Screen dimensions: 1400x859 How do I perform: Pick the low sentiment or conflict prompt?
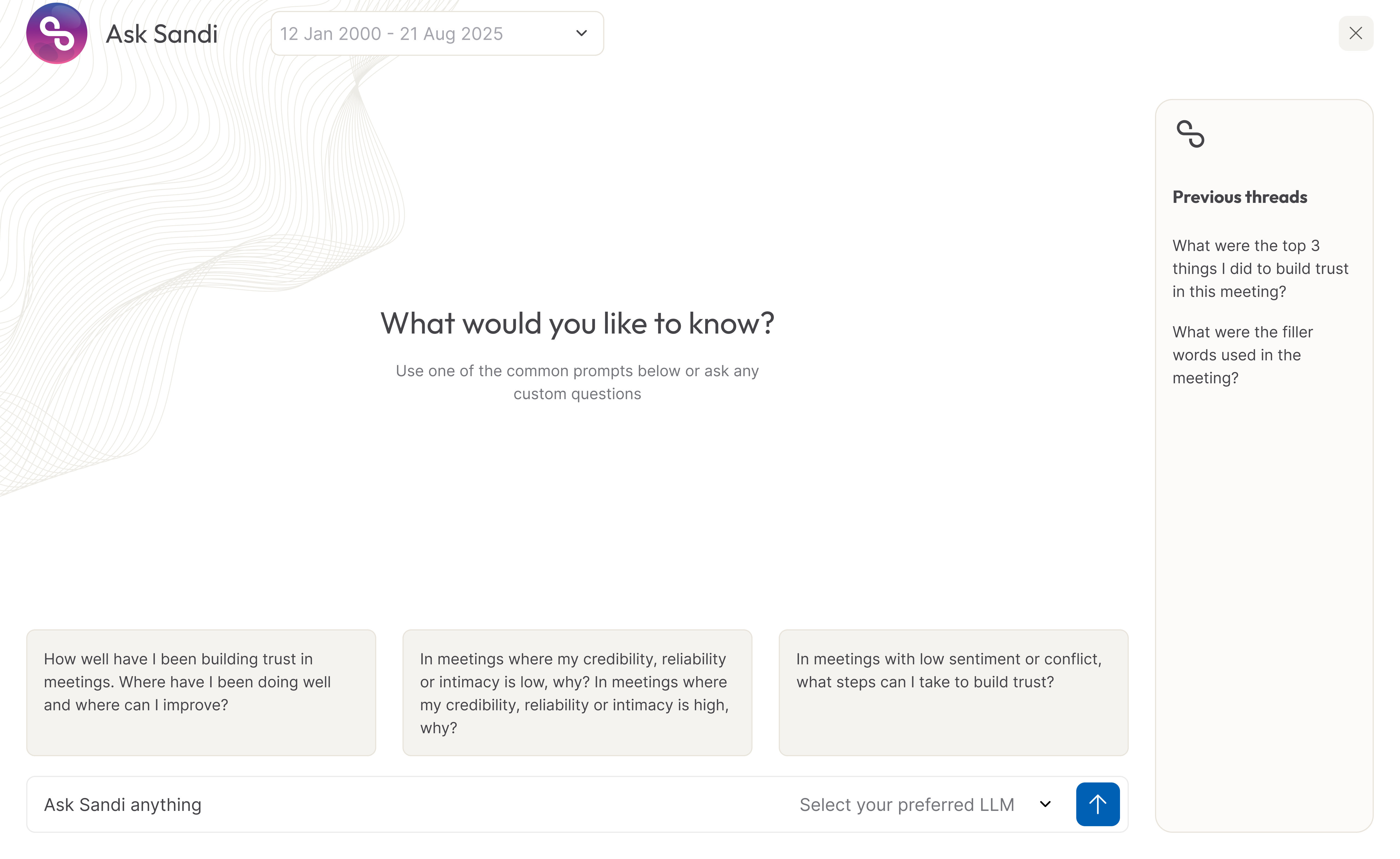pos(953,692)
